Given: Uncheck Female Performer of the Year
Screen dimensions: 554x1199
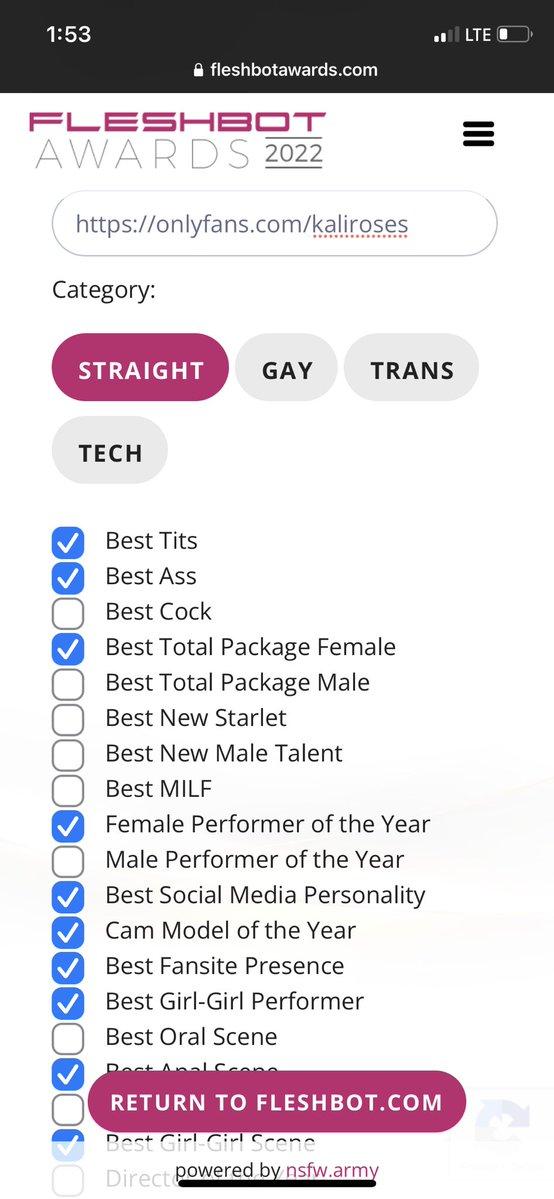Looking at the screenshot, I should (68, 824).
